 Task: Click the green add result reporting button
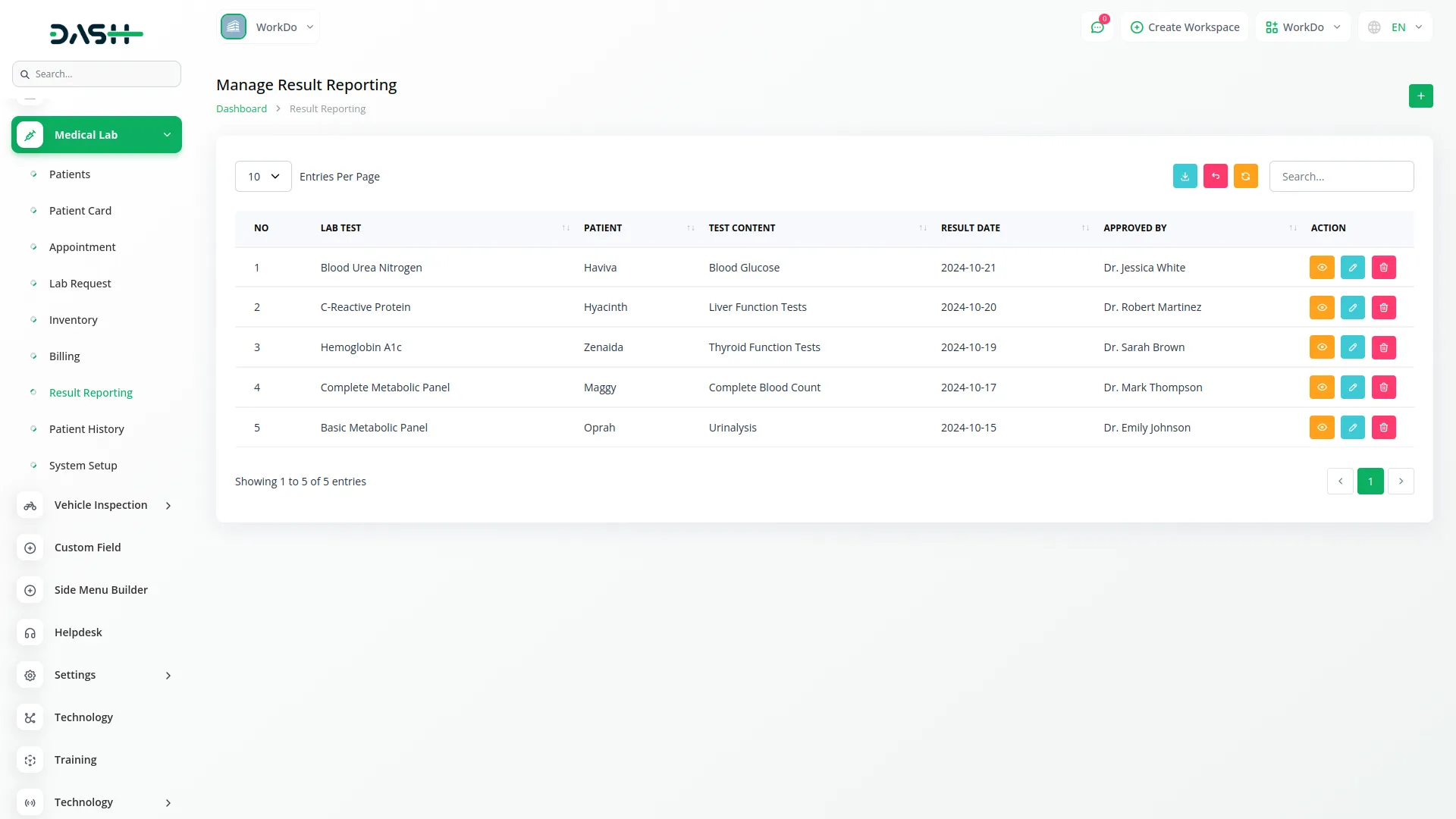click(1420, 96)
